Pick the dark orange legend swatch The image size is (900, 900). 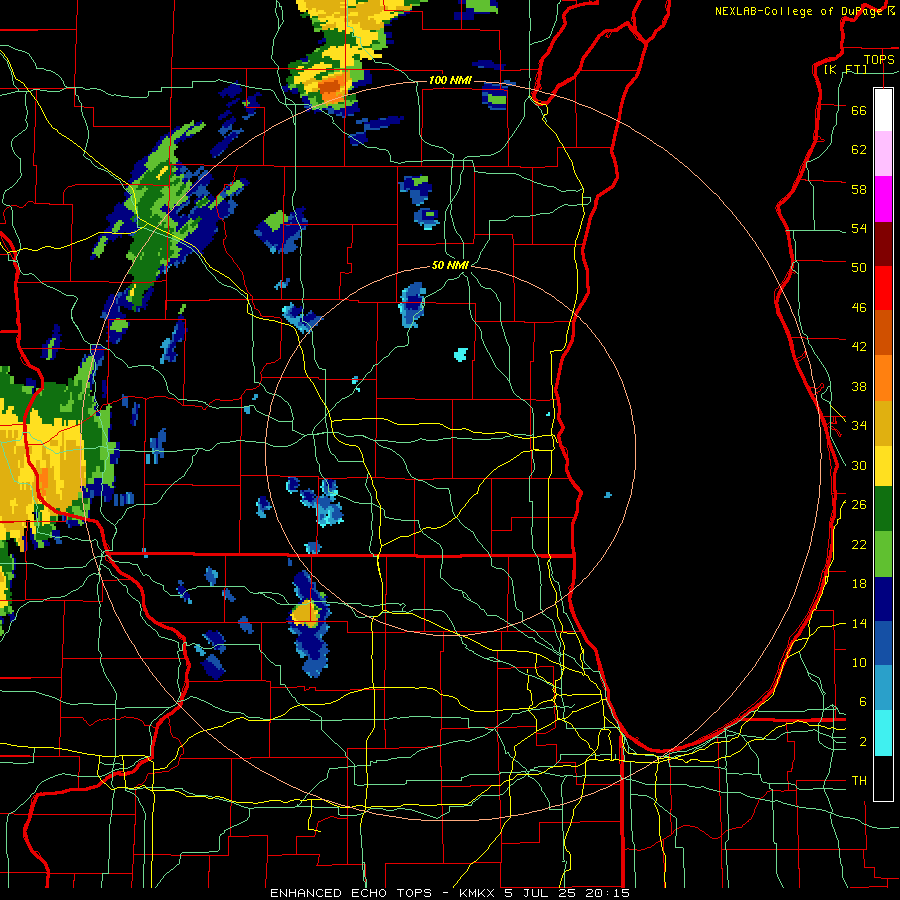click(x=883, y=332)
